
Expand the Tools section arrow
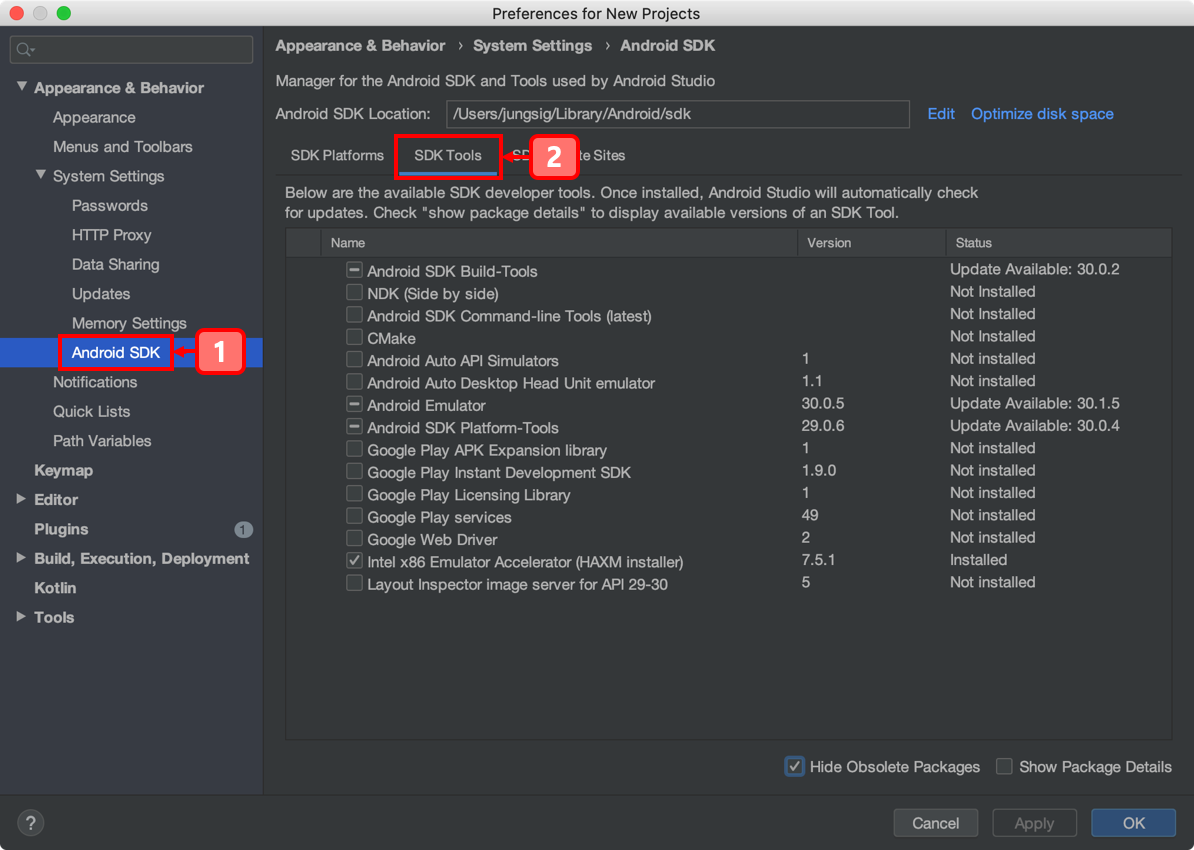(x=21, y=616)
